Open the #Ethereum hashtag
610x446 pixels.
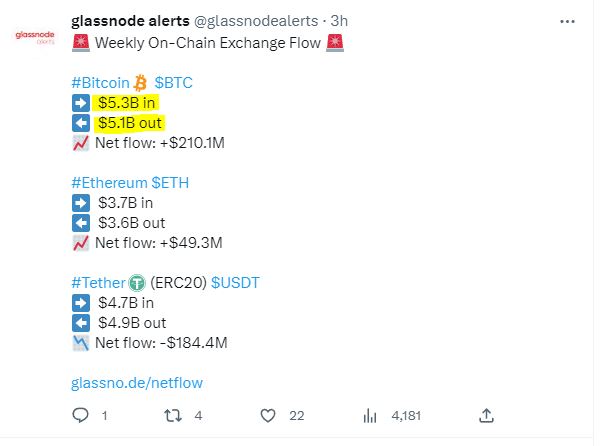tap(109, 183)
